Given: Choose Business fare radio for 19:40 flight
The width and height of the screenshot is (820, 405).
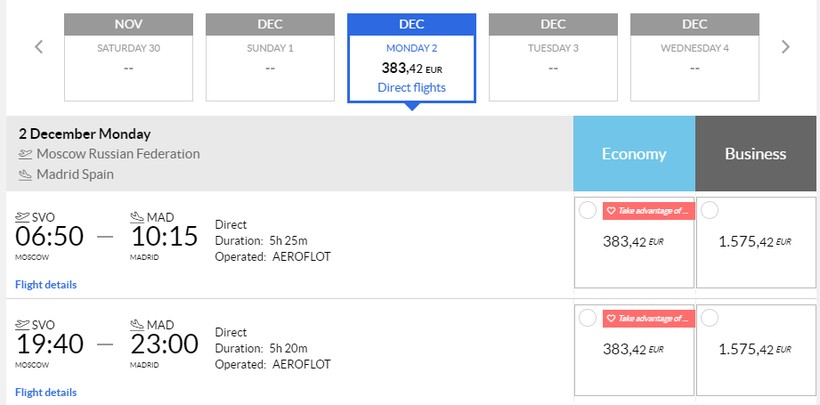Looking at the screenshot, I should coord(710,318).
